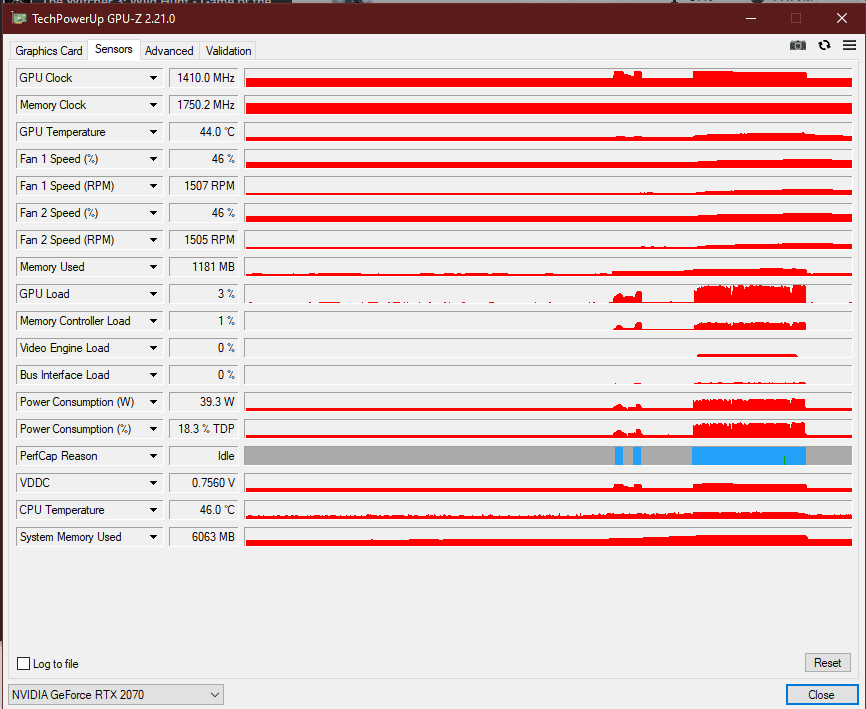Expand the PerfCap Reason dropdown
The height and width of the screenshot is (709, 866).
[x=153, y=456]
